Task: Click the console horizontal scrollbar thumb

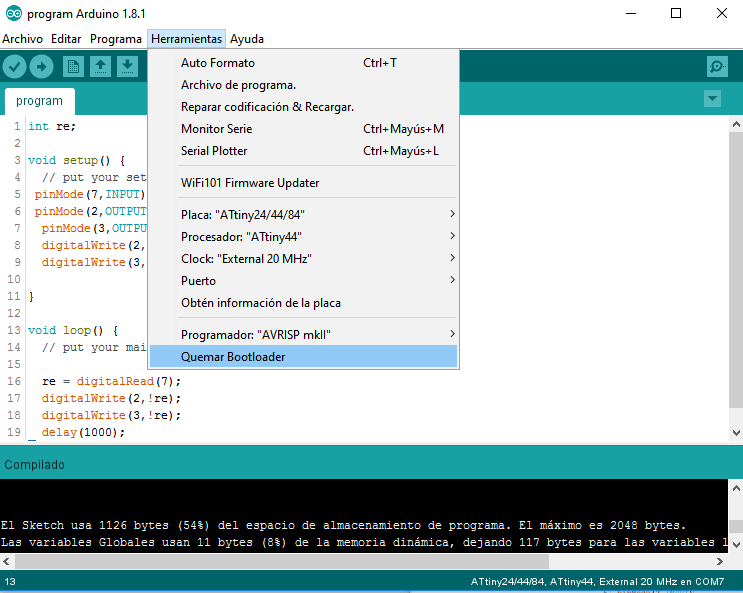Action: pos(282,561)
